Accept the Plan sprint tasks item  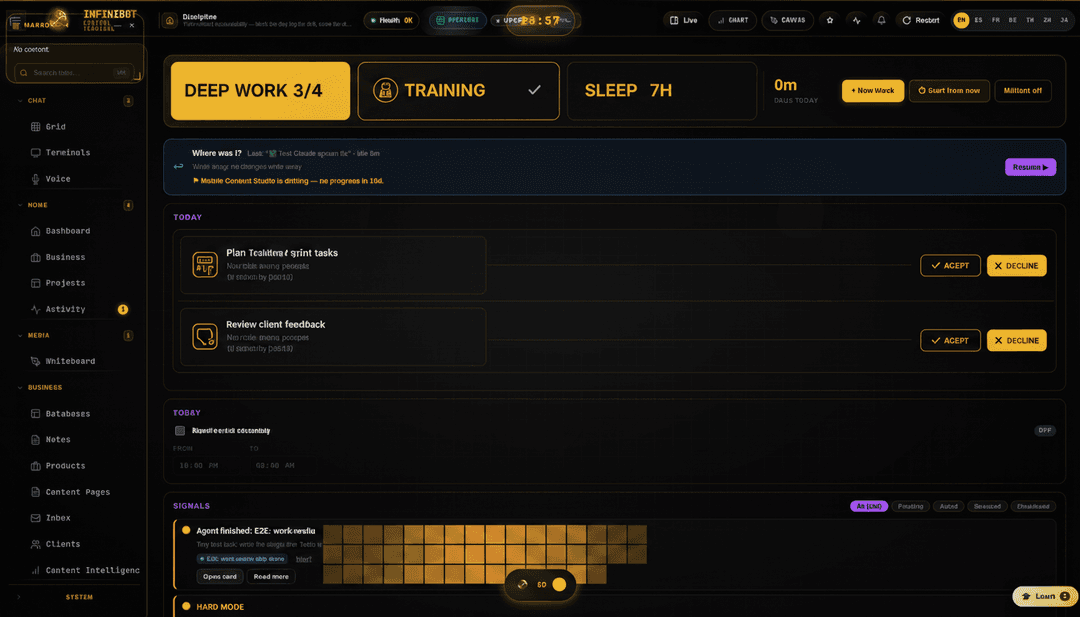(950, 266)
